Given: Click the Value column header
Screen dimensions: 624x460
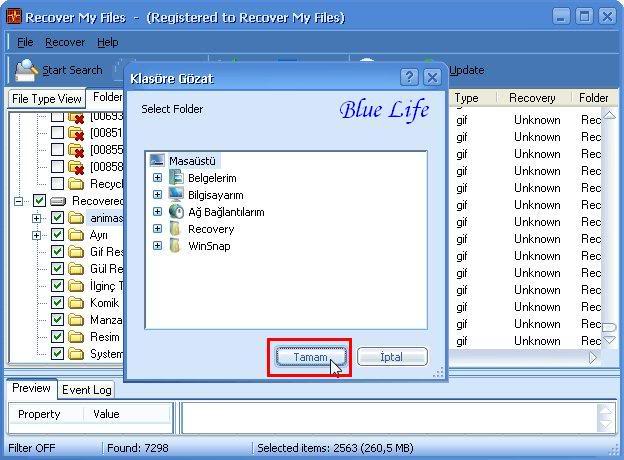Looking at the screenshot, I should [127, 414].
